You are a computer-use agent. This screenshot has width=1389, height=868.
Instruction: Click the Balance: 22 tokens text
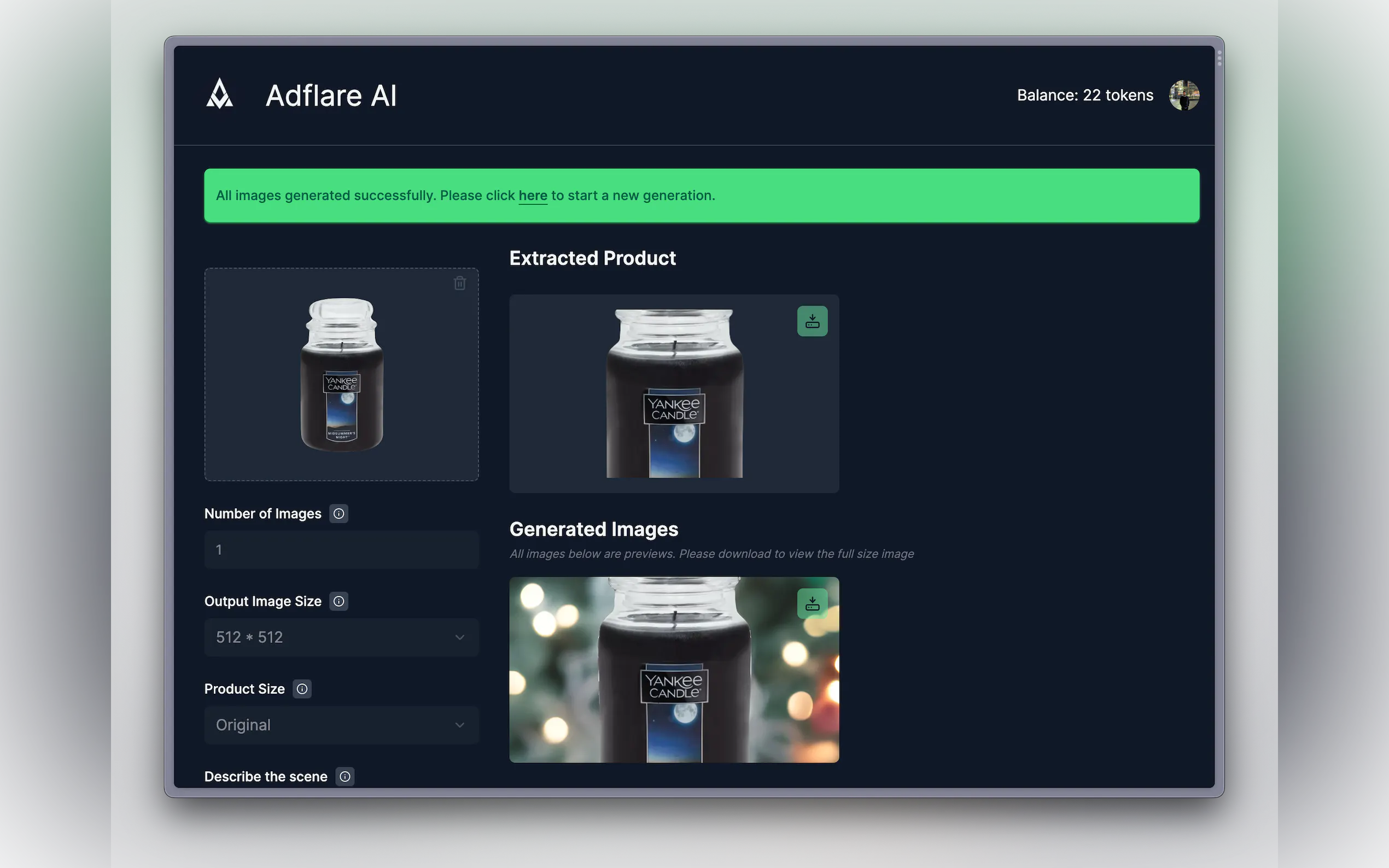point(1084,95)
